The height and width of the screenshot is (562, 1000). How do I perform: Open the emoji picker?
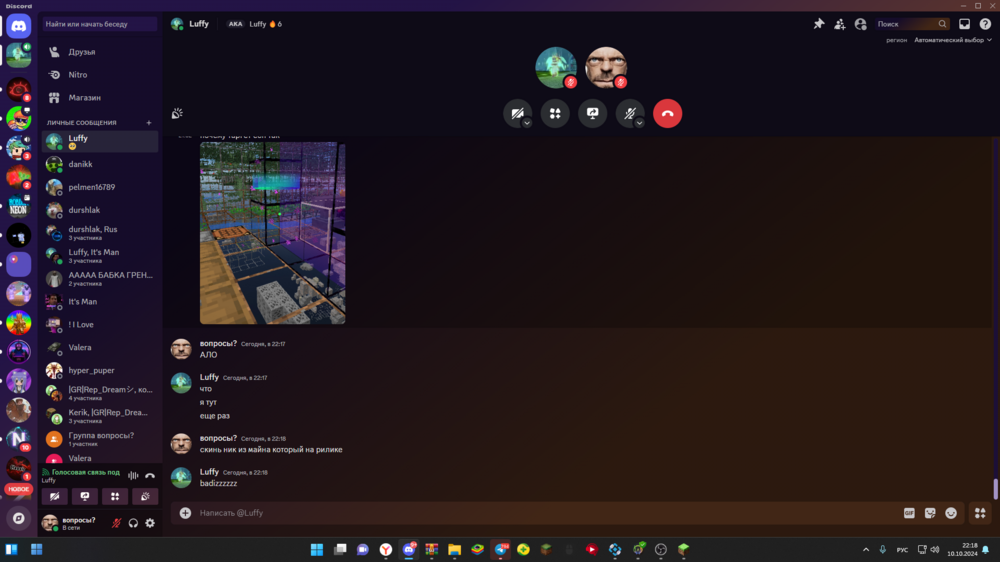951,513
